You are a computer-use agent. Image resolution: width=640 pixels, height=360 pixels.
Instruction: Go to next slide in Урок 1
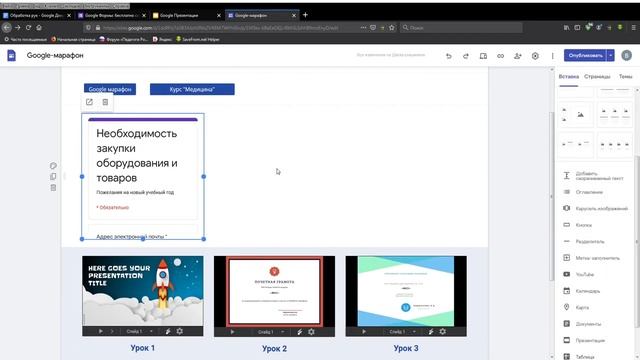pyautogui.click(x=112, y=331)
